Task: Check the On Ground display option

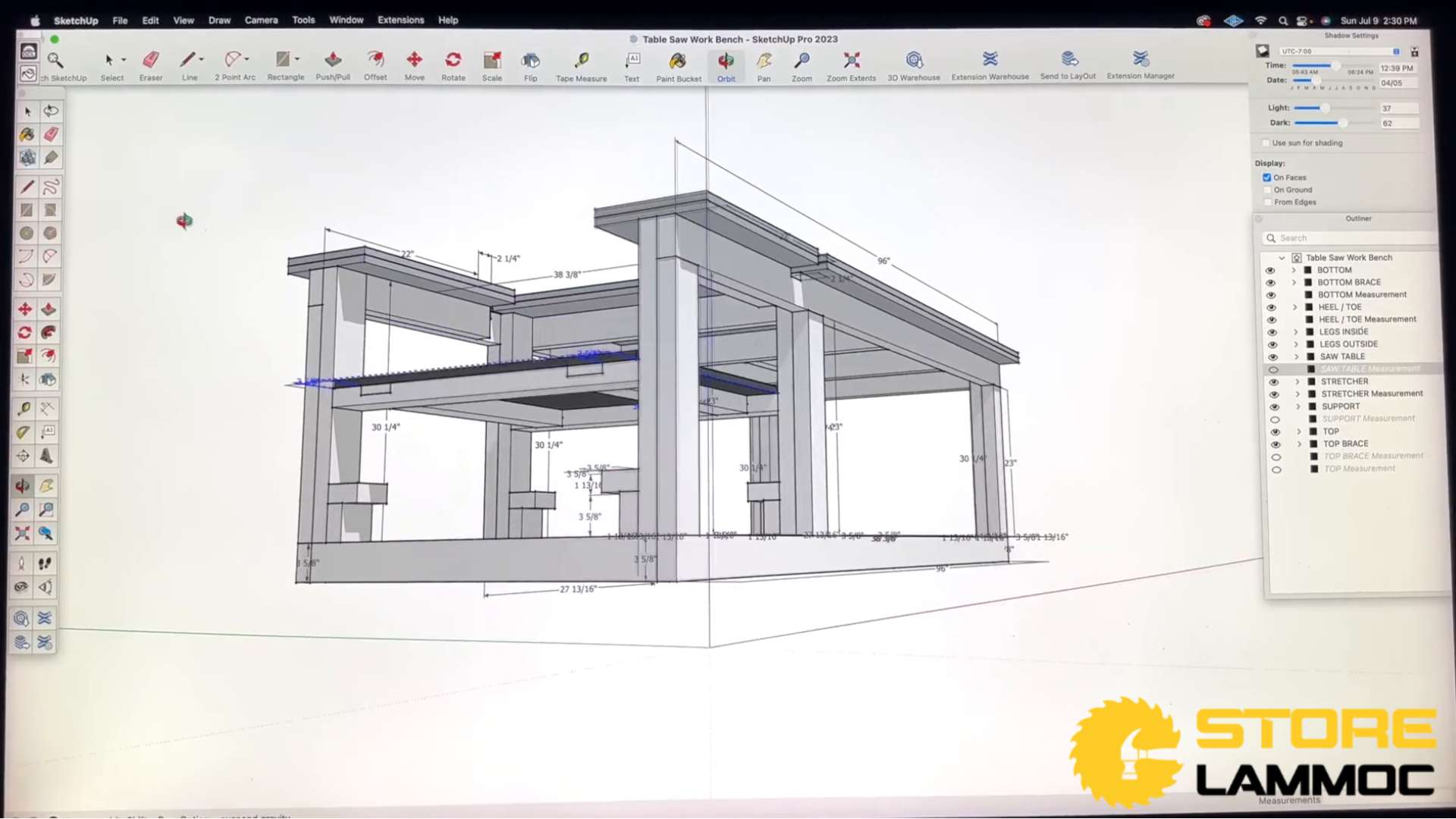Action: 1268,190
